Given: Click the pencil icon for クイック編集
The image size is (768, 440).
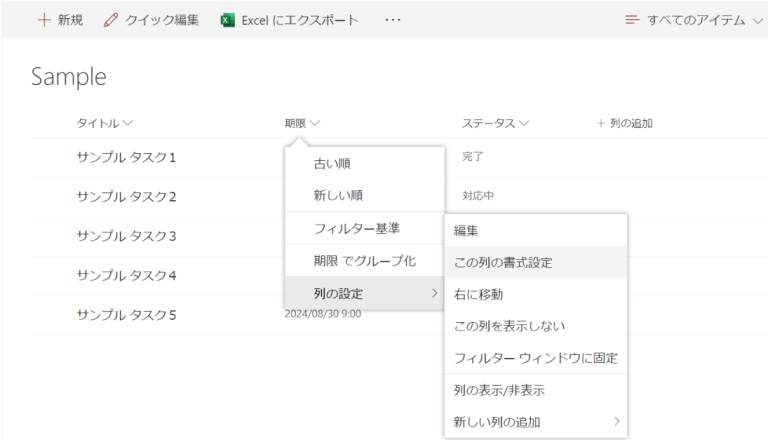Looking at the screenshot, I should pos(111,20).
